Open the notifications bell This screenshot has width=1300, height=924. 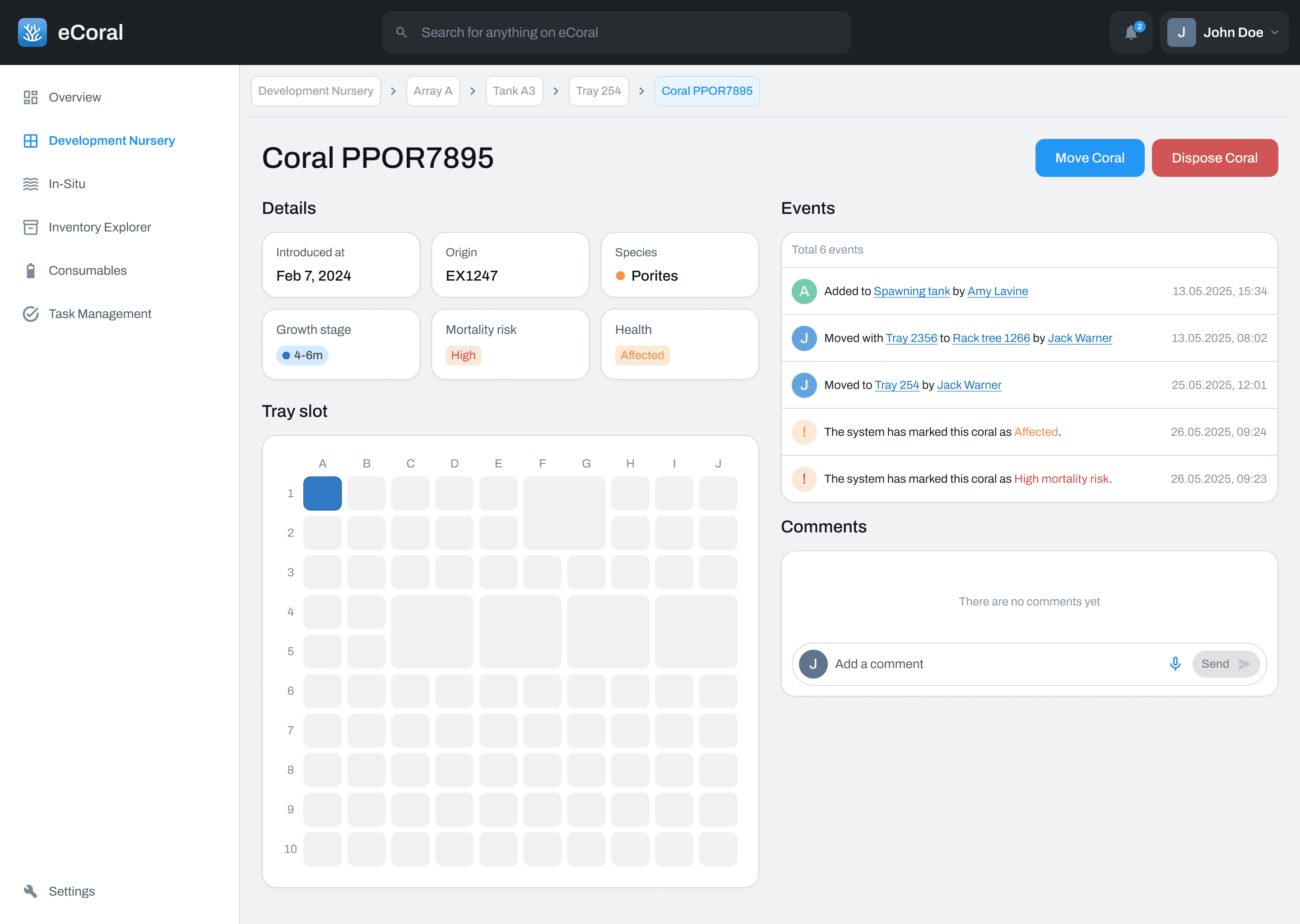(1130, 32)
